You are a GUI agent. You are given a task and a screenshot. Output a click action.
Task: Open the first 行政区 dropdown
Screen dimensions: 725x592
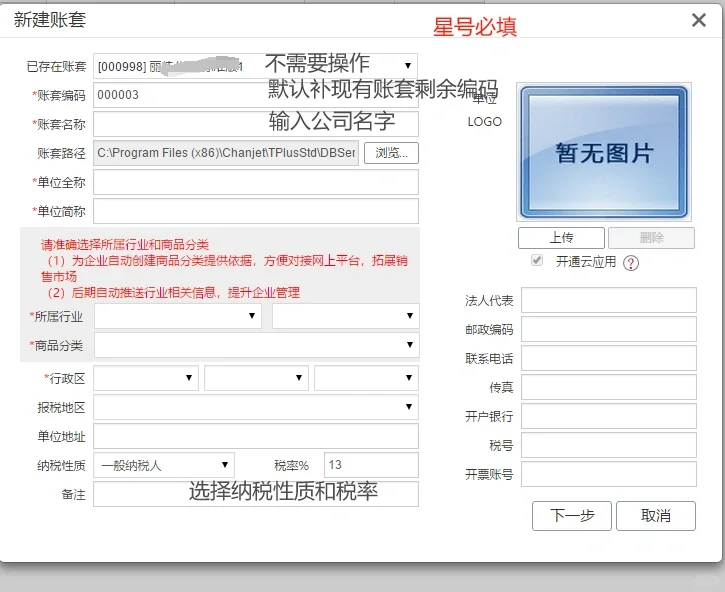[146, 378]
